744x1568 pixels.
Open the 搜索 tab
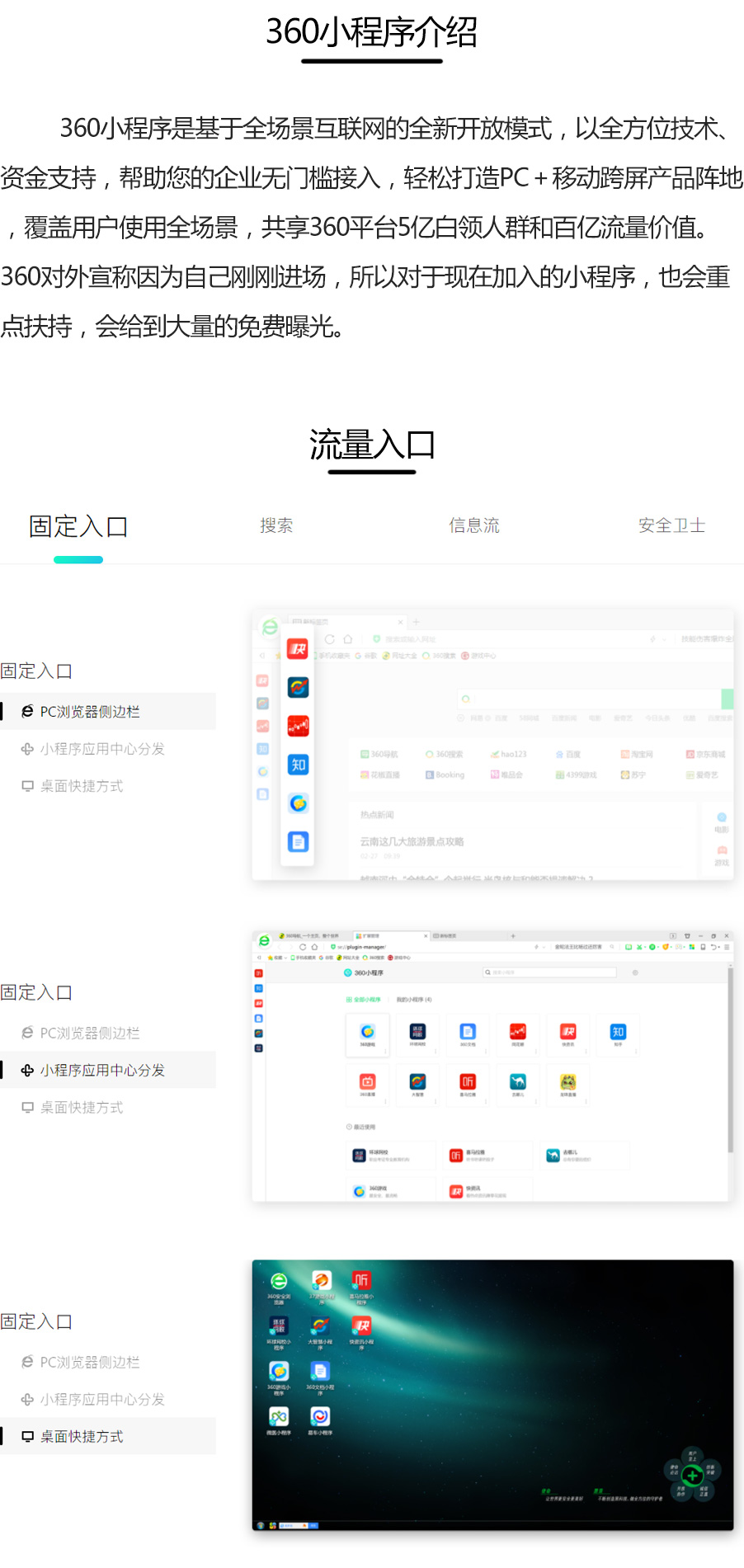coord(276,525)
